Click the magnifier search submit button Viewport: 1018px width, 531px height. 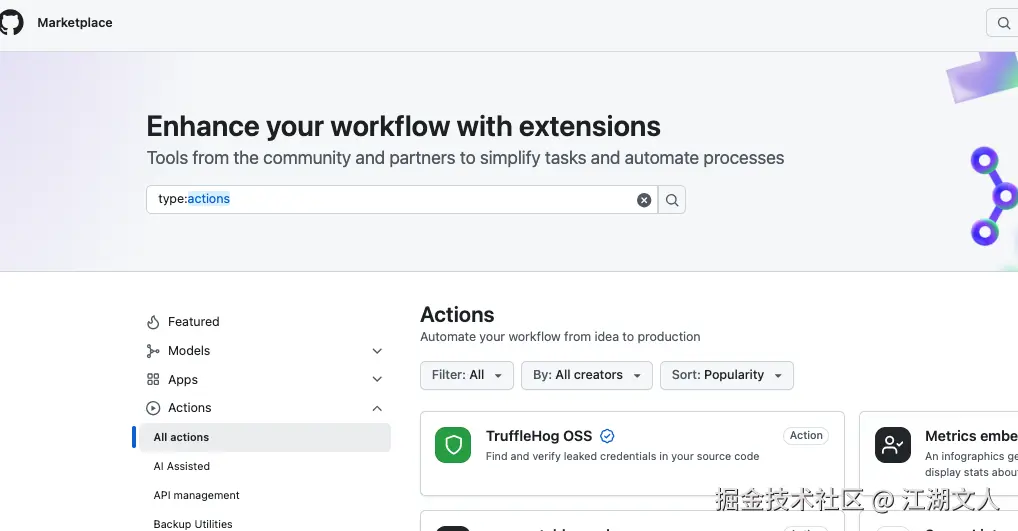click(672, 200)
